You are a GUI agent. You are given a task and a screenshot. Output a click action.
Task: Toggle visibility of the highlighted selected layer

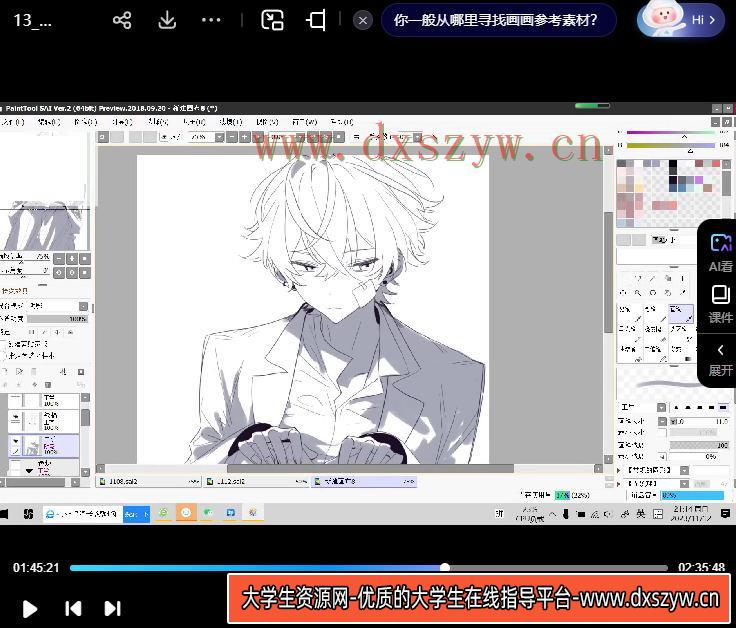click(x=15, y=441)
